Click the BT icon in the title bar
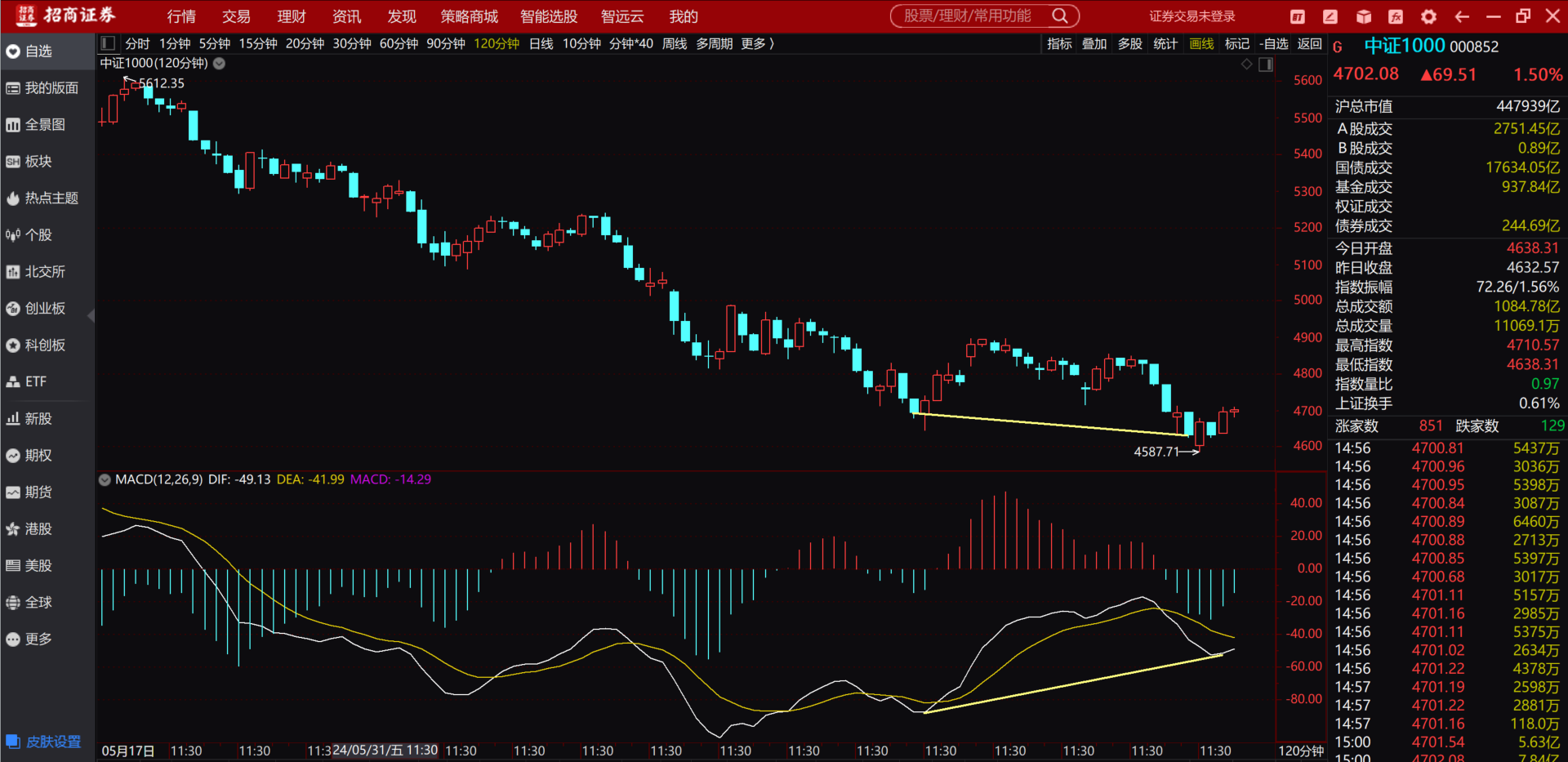 point(1298,16)
